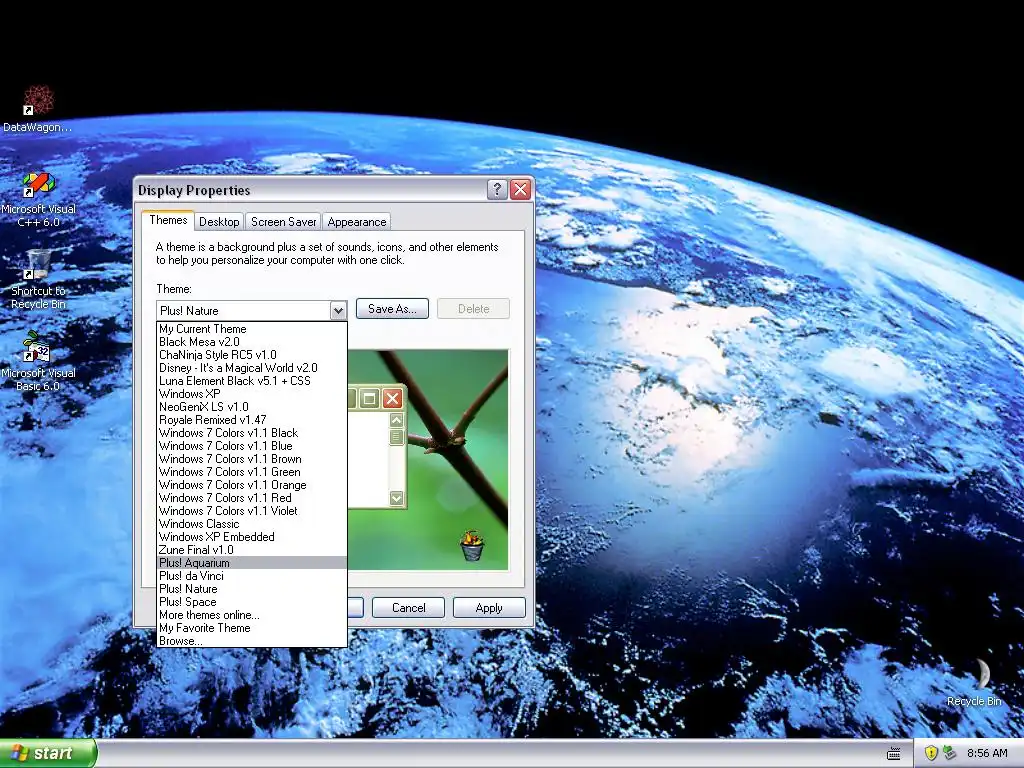1024x768 pixels.
Task: Click the preview window's maximize button
Action: point(370,398)
